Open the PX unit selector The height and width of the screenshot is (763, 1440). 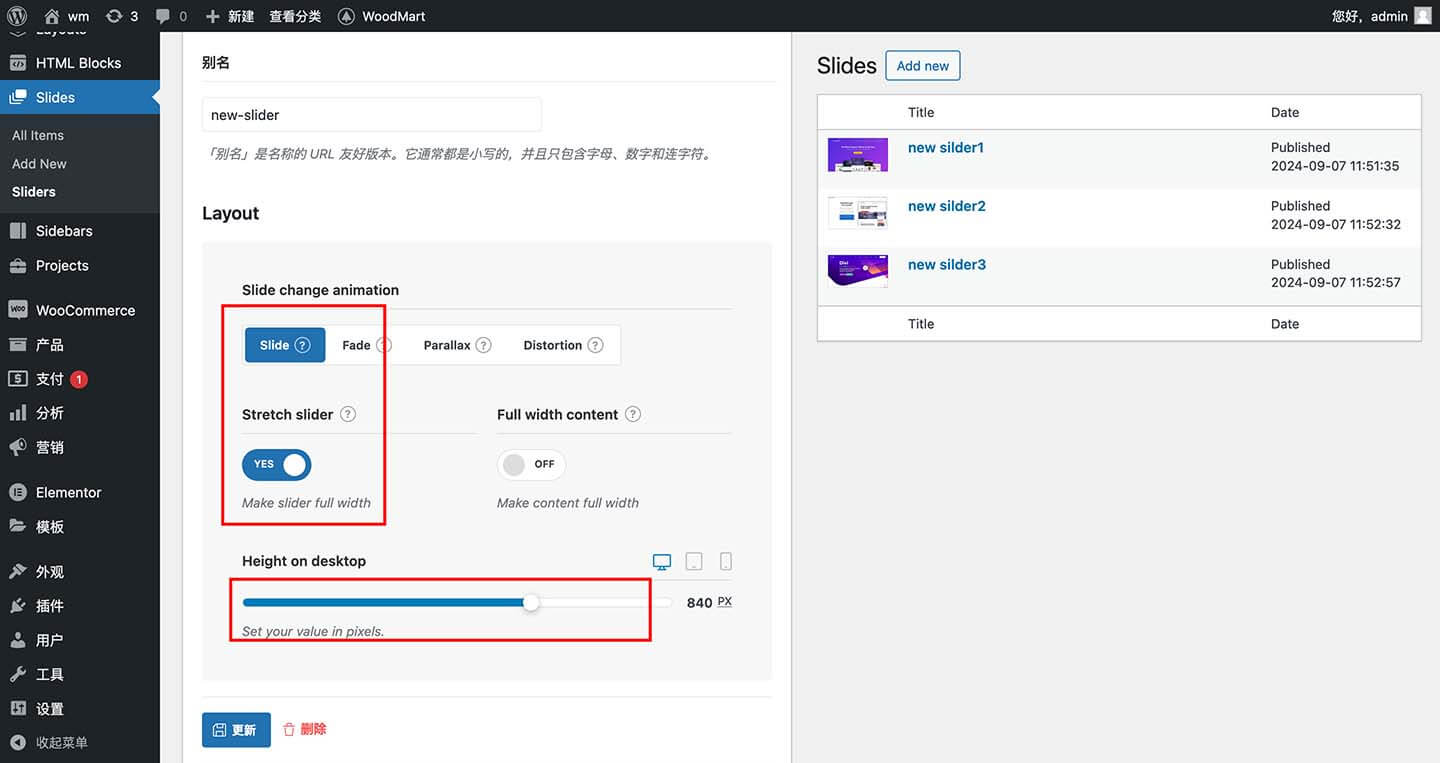pyautogui.click(x=725, y=602)
